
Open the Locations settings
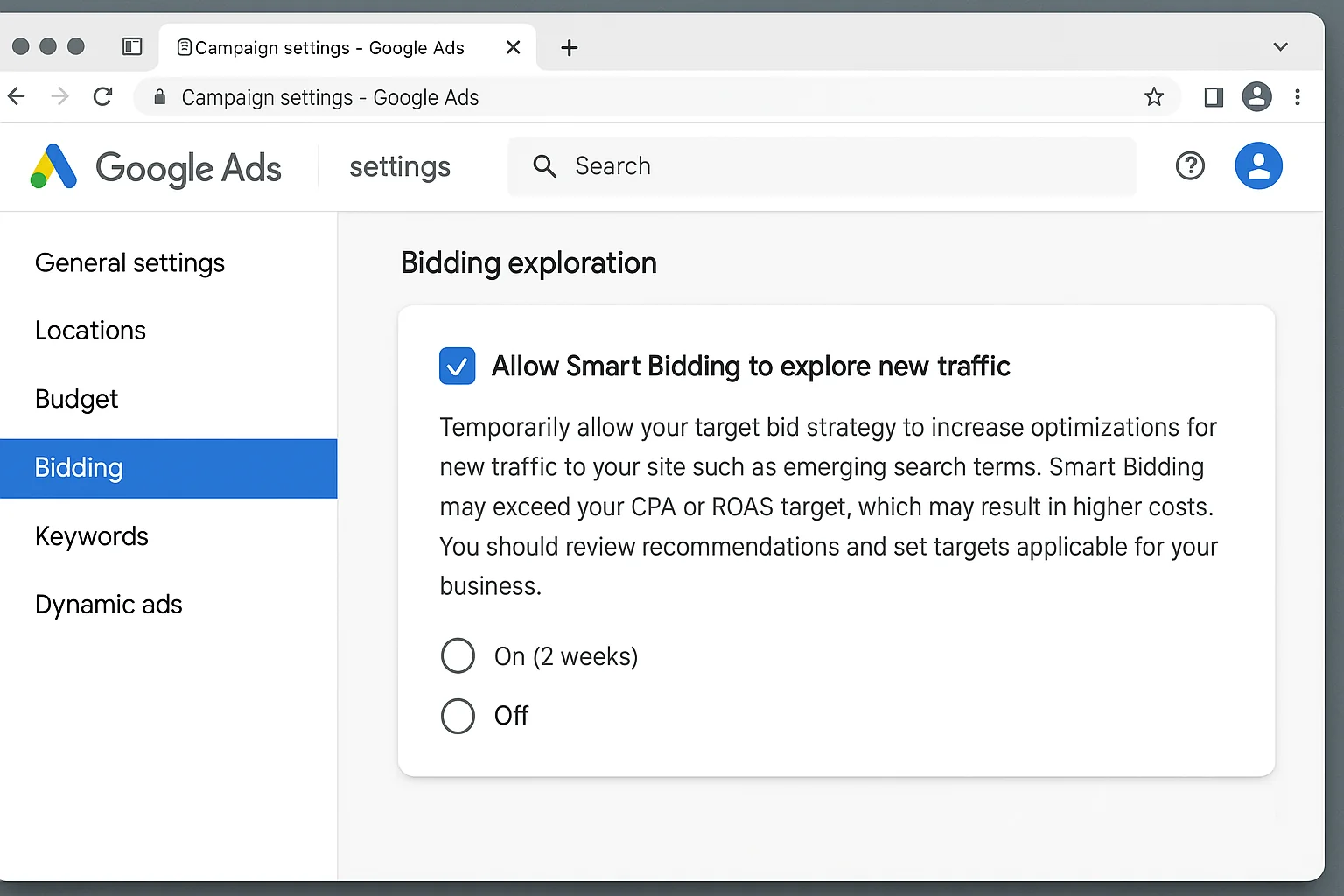(x=90, y=331)
